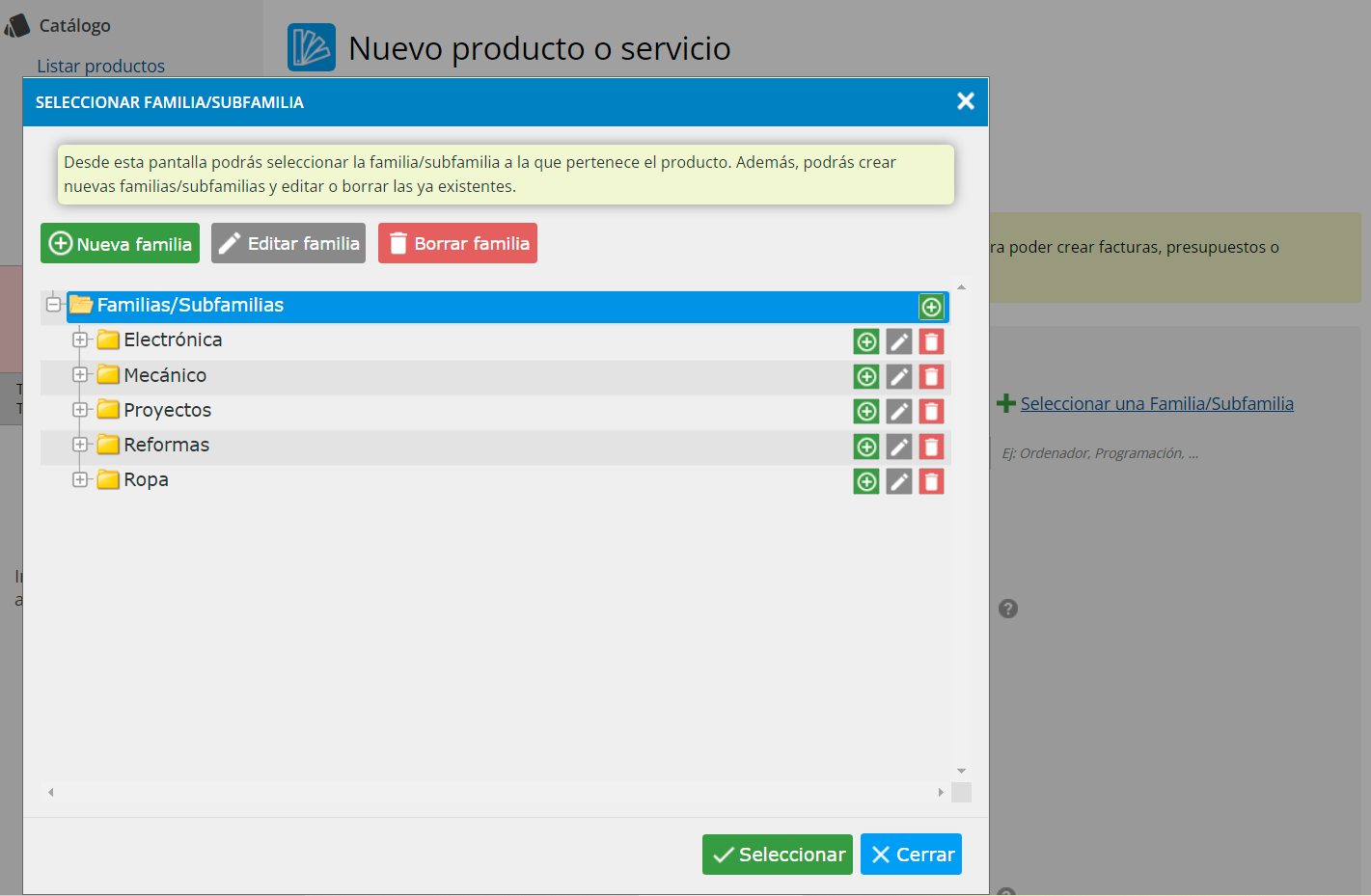Add a subfamily under Proyectos

[866, 412]
